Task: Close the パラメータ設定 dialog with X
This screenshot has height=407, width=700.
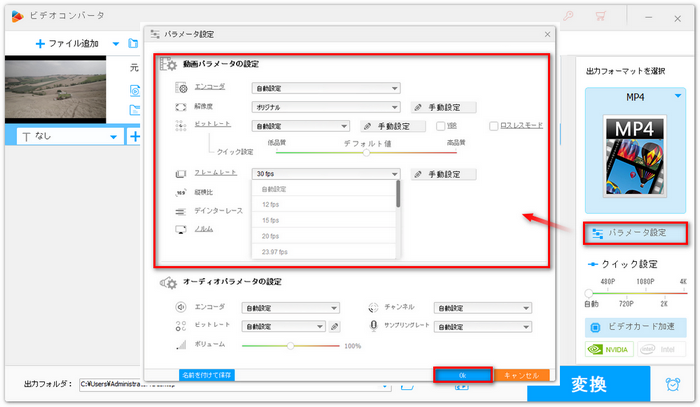Action: (x=546, y=33)
